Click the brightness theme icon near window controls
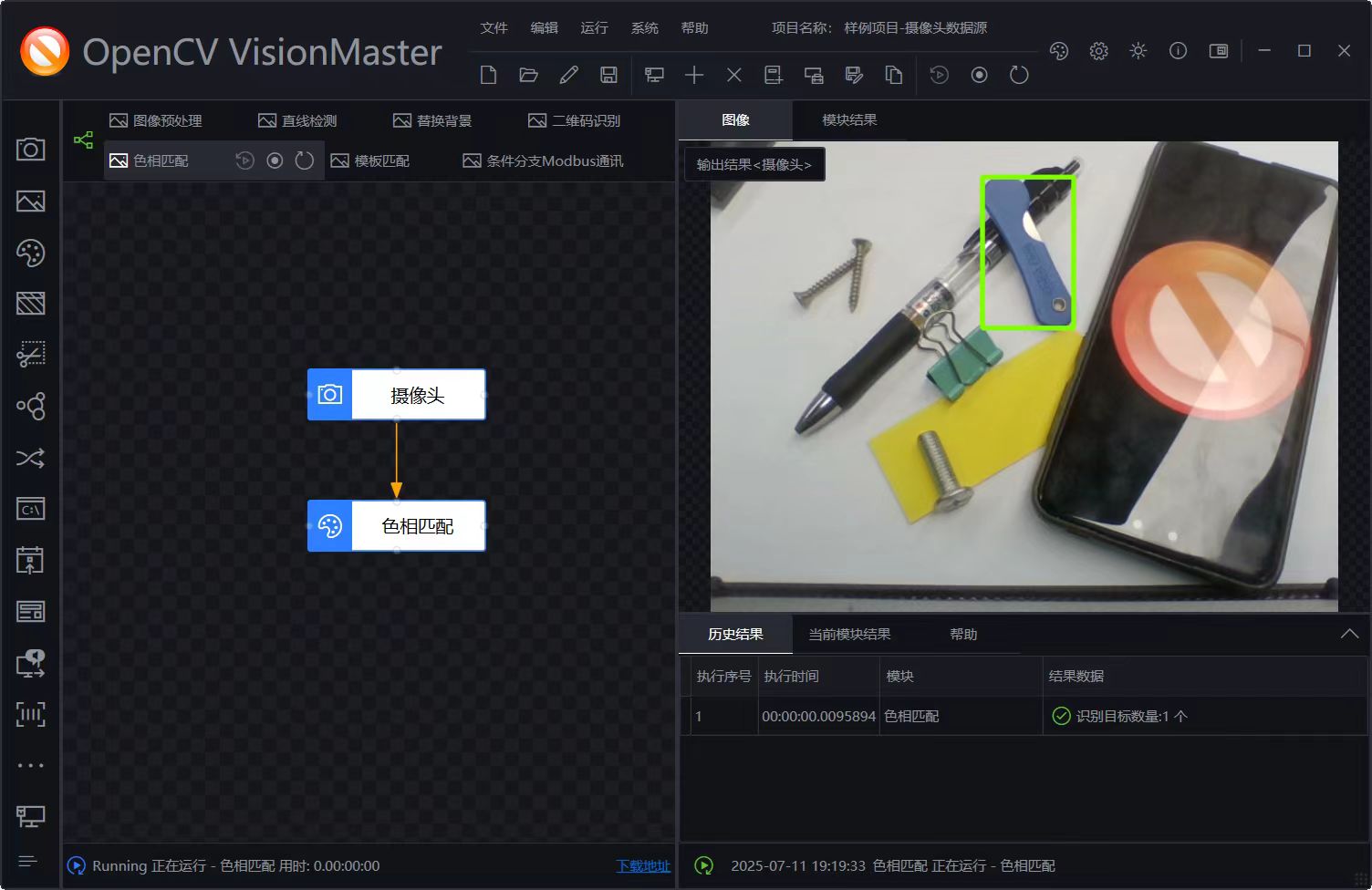Screen dimensions: 1372x890 click(x=1138, y=51)
